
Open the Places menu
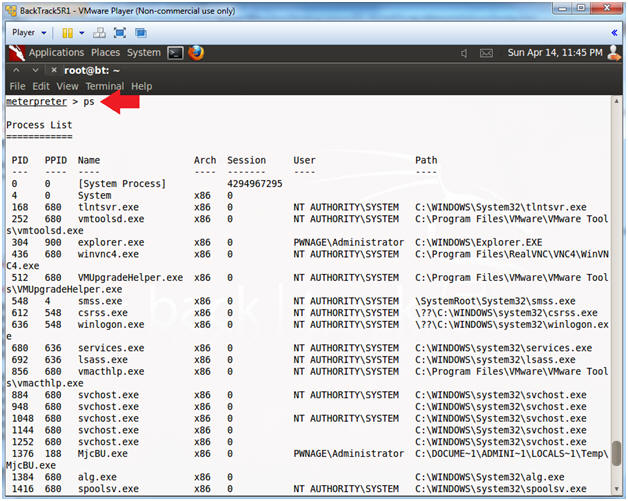105,52
